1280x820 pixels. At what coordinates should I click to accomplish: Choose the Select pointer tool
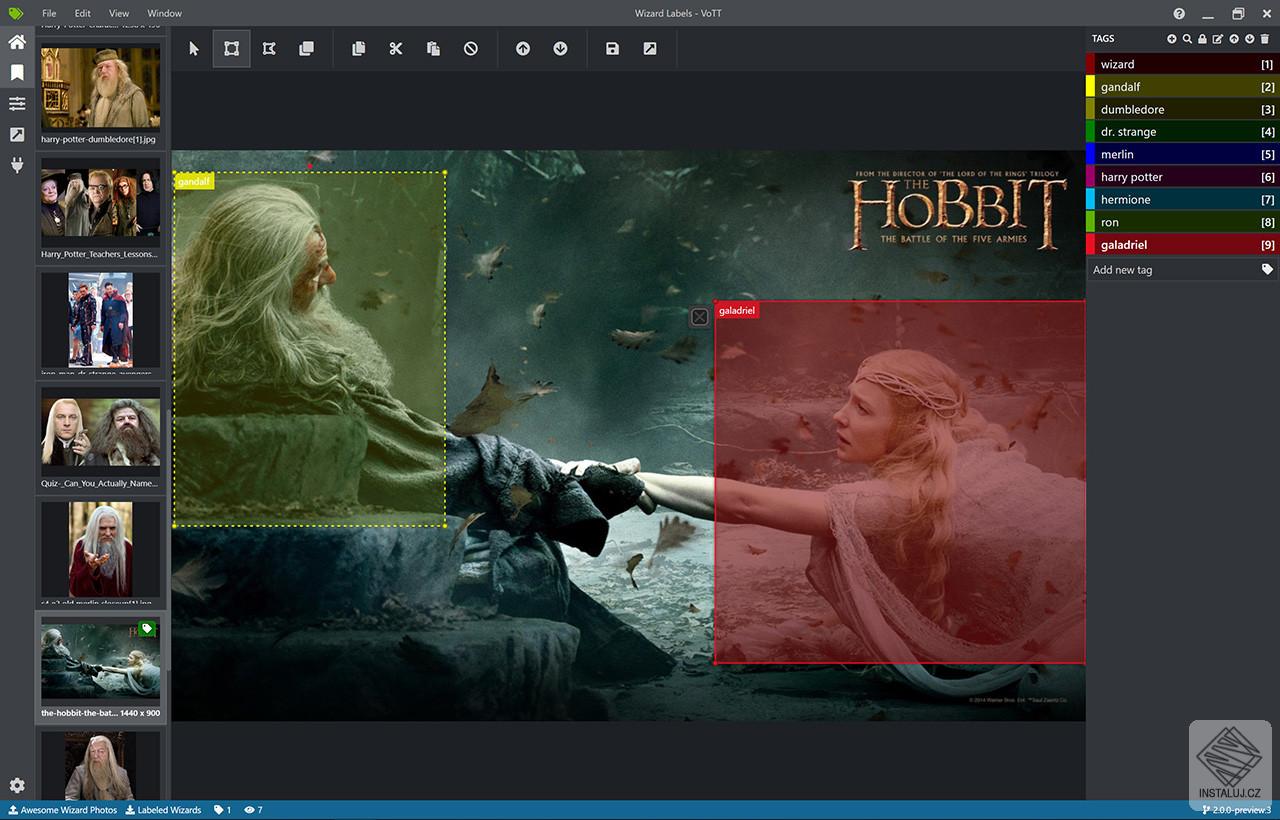click(194, 48)
